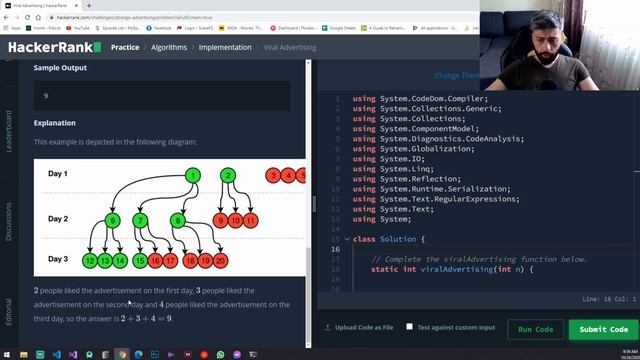Open the Apps bookmark shortcut
Viewport: 640px width, 360px height.
12,28
